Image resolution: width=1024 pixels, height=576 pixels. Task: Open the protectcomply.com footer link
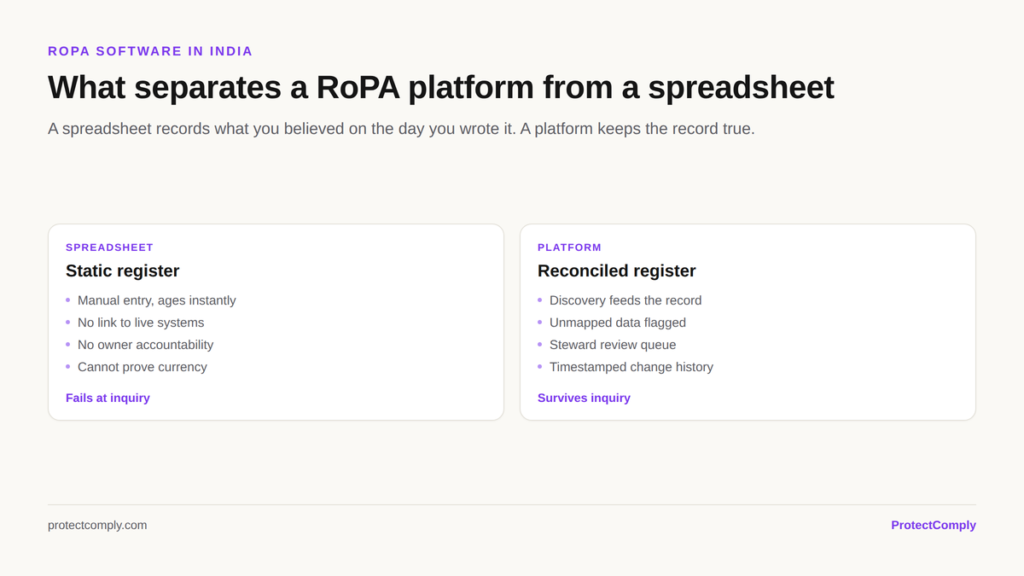(97, 525)
